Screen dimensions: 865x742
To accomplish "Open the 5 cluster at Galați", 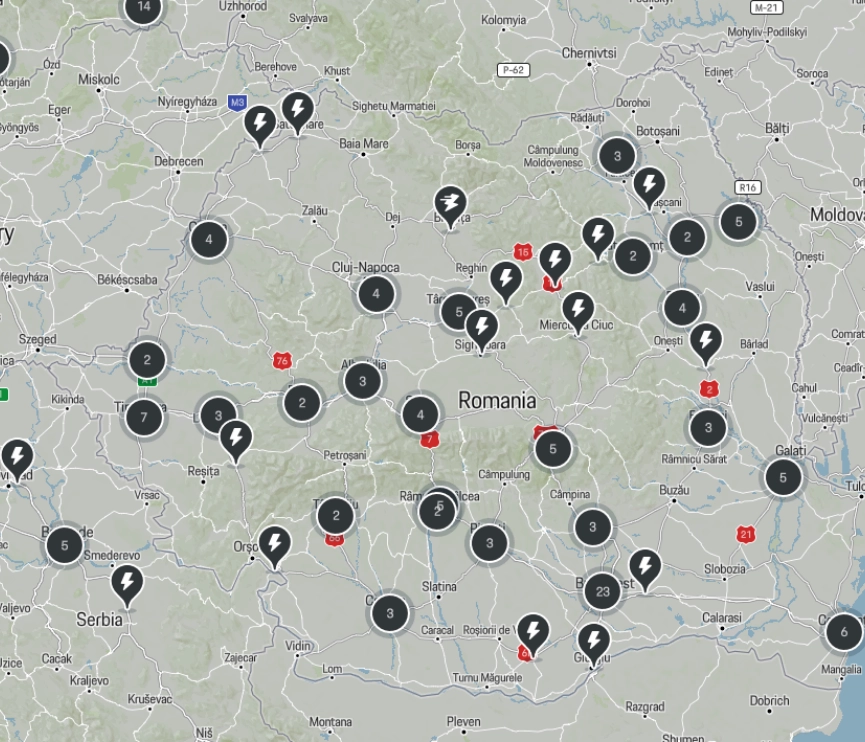I will click(783, 478).
